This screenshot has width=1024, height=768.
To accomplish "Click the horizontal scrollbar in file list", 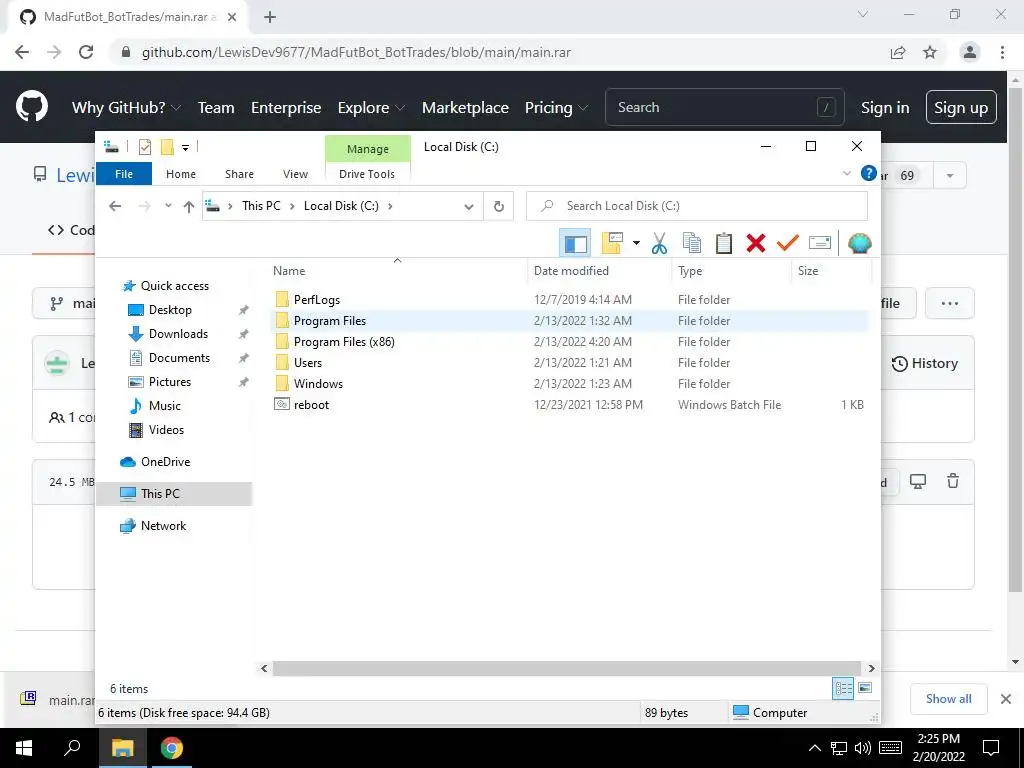I will pos(567,668).
